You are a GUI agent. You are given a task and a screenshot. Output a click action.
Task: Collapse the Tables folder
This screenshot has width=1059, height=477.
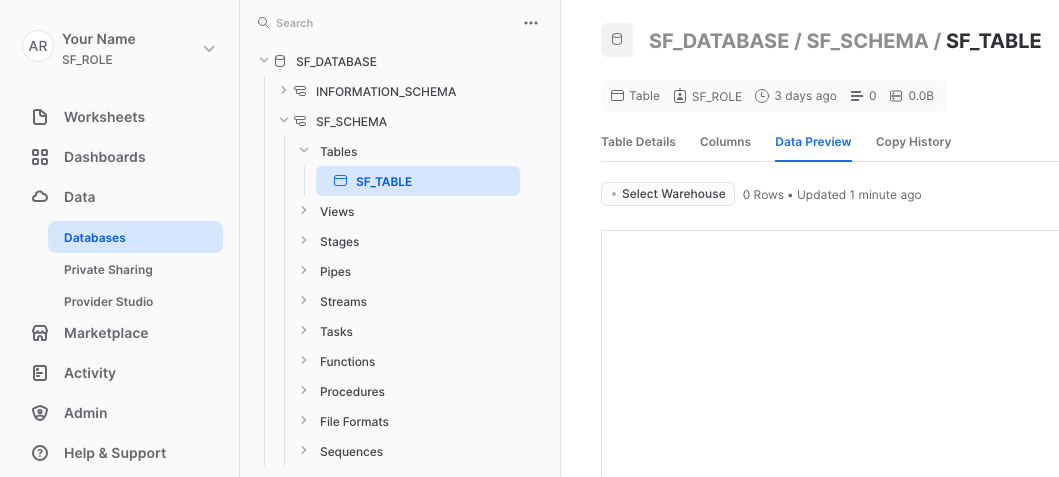(x=304, y=151)
